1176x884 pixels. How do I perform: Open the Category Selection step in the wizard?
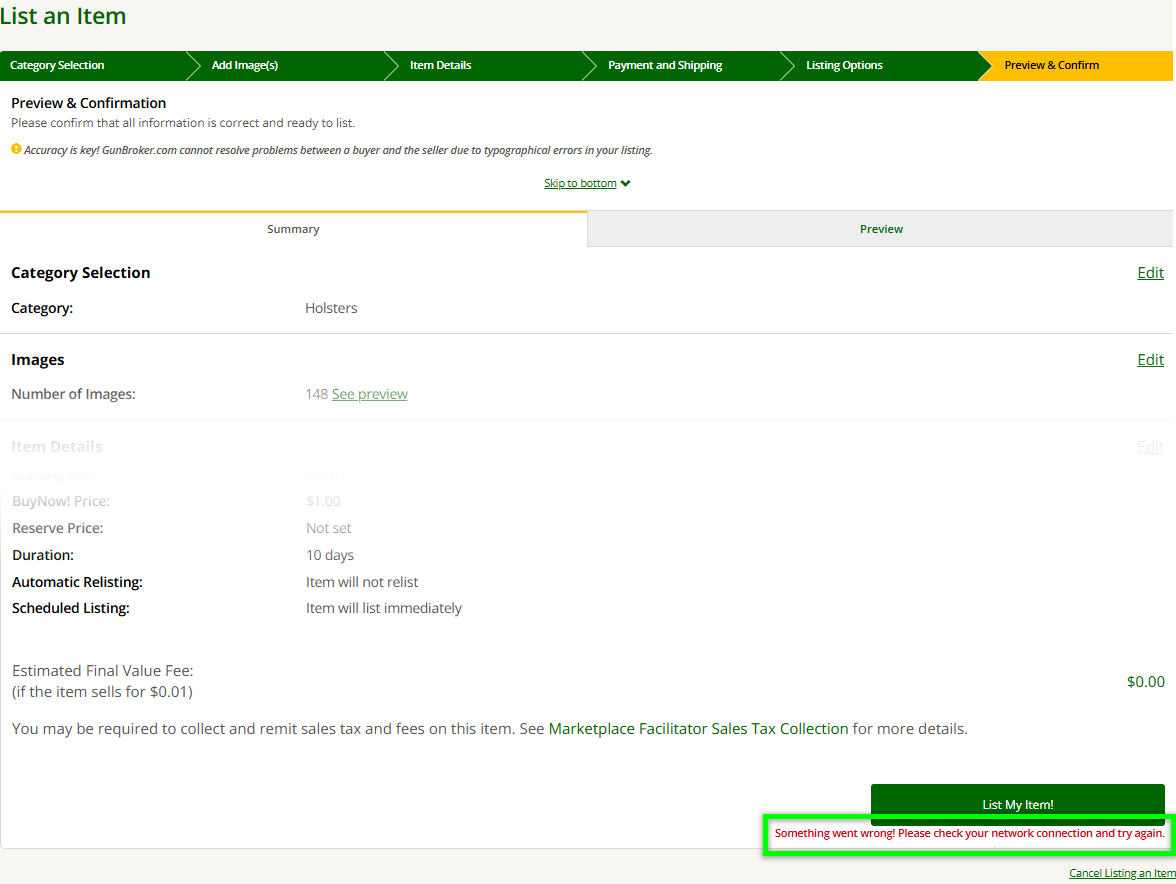pyautogui.click(x=57, y=65)
